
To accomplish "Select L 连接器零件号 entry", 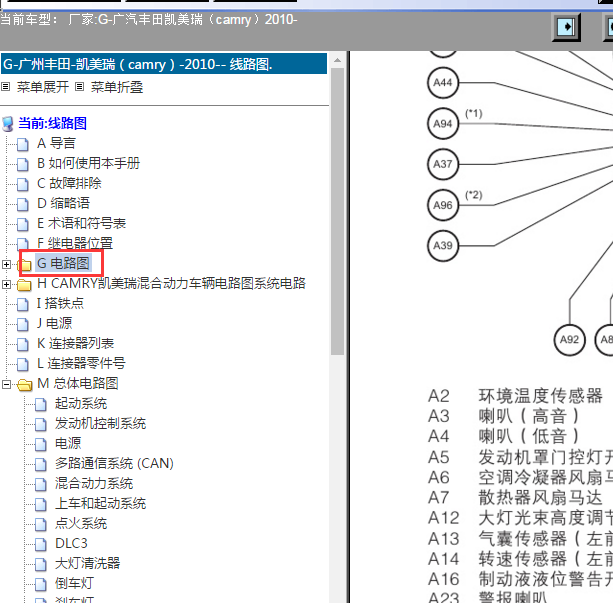I will (81, 363).
